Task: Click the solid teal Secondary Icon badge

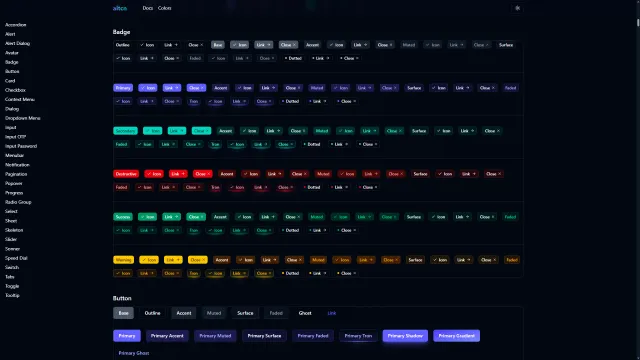Action: pos(153,131)
